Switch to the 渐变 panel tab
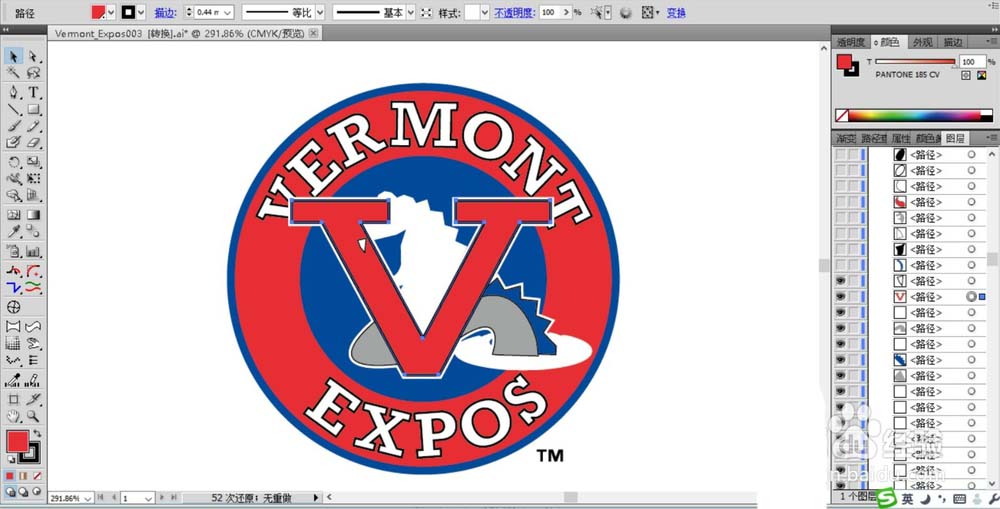1000x509 pixels. click(846, 138)
